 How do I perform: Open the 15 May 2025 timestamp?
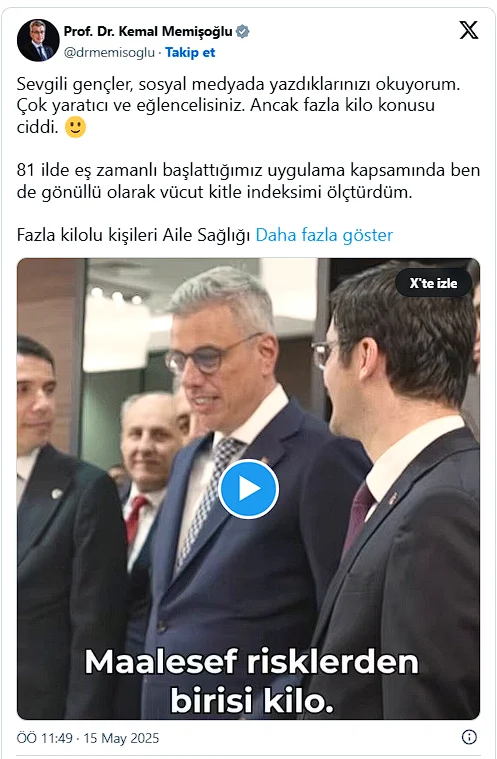[x=88, y=738]
